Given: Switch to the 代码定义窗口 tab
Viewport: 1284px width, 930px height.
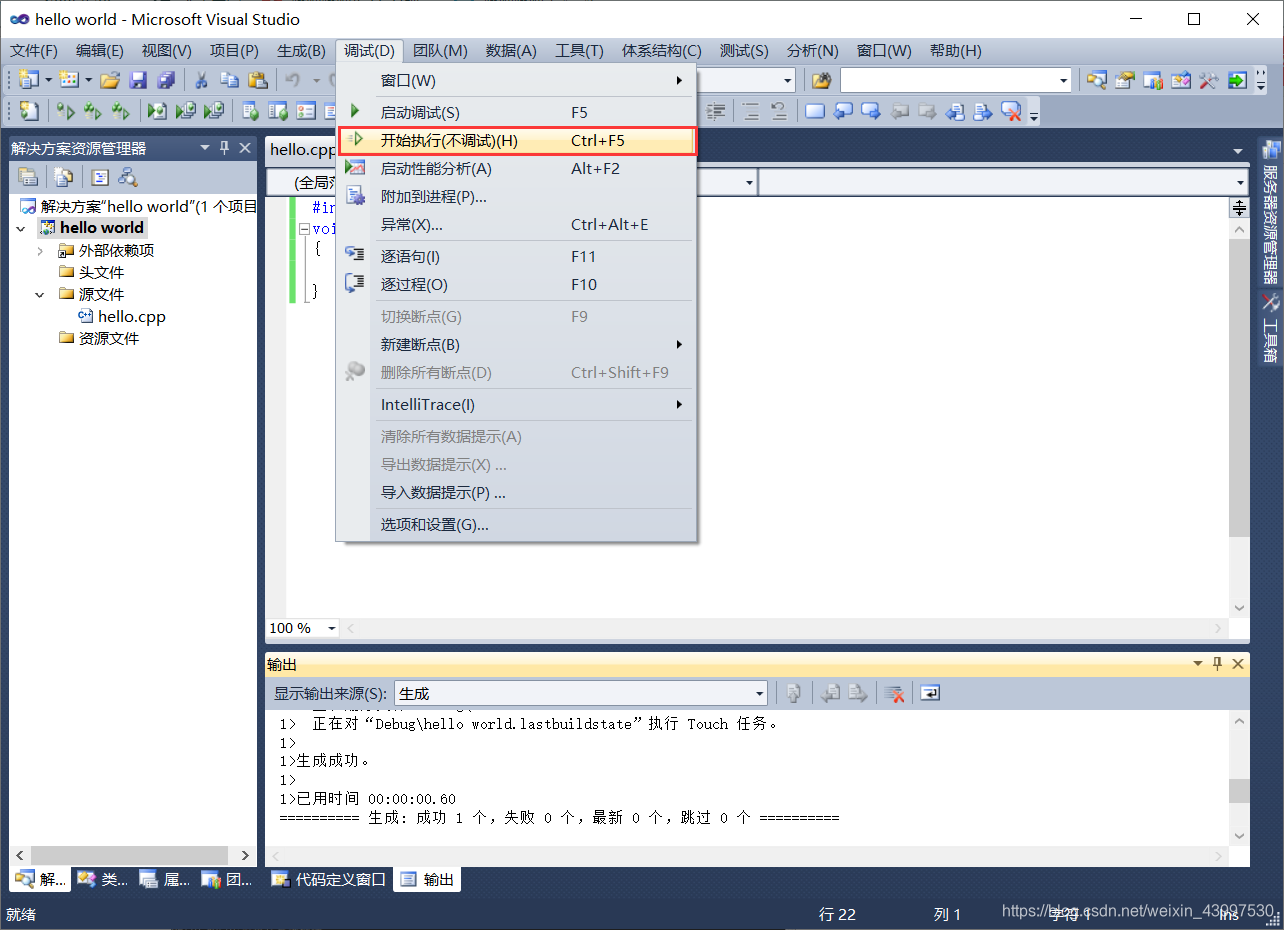Looking at the screenshot, I should click(x=329, y=880).
